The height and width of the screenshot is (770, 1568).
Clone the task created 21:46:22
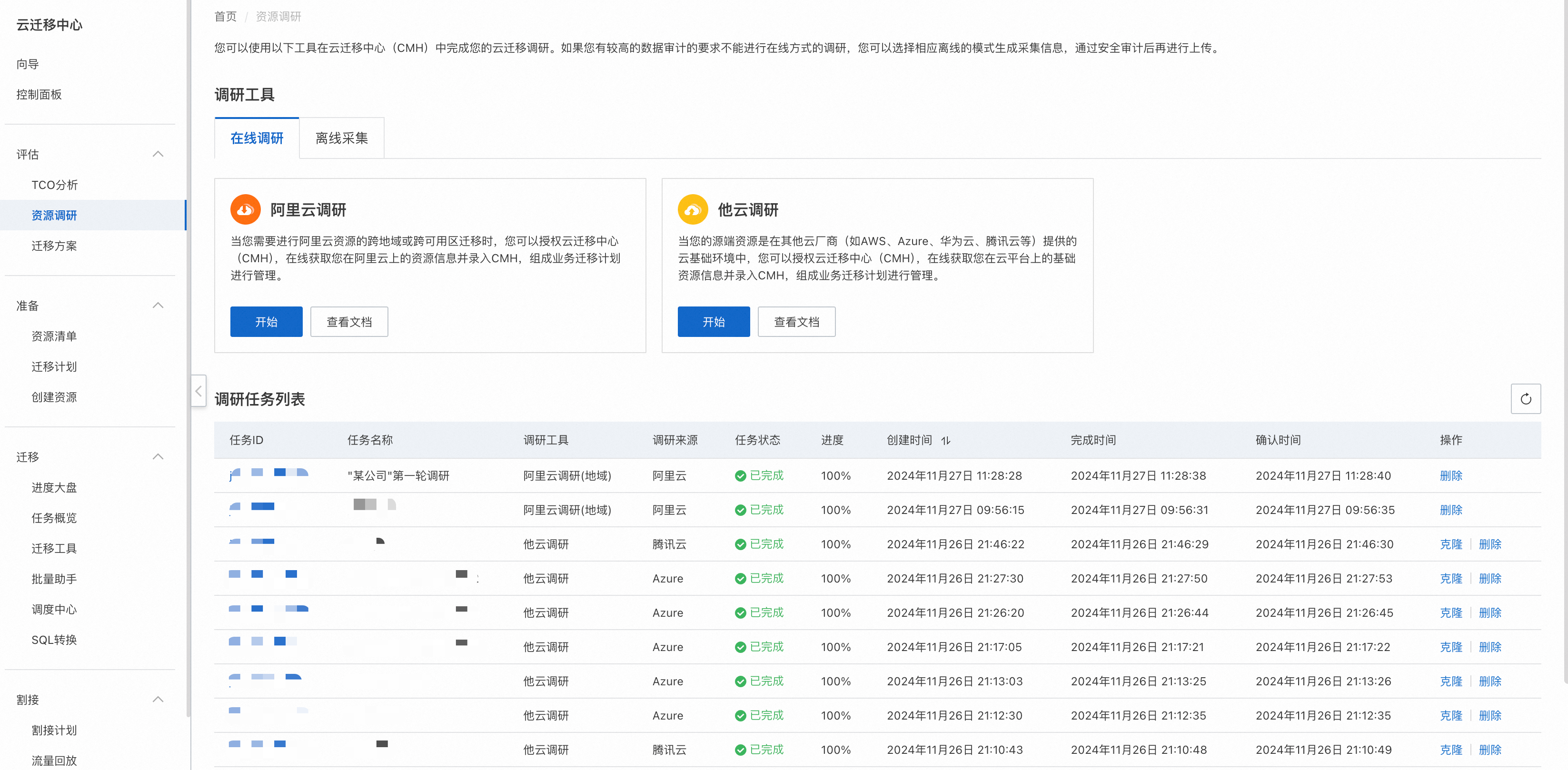click(1451, 544)
